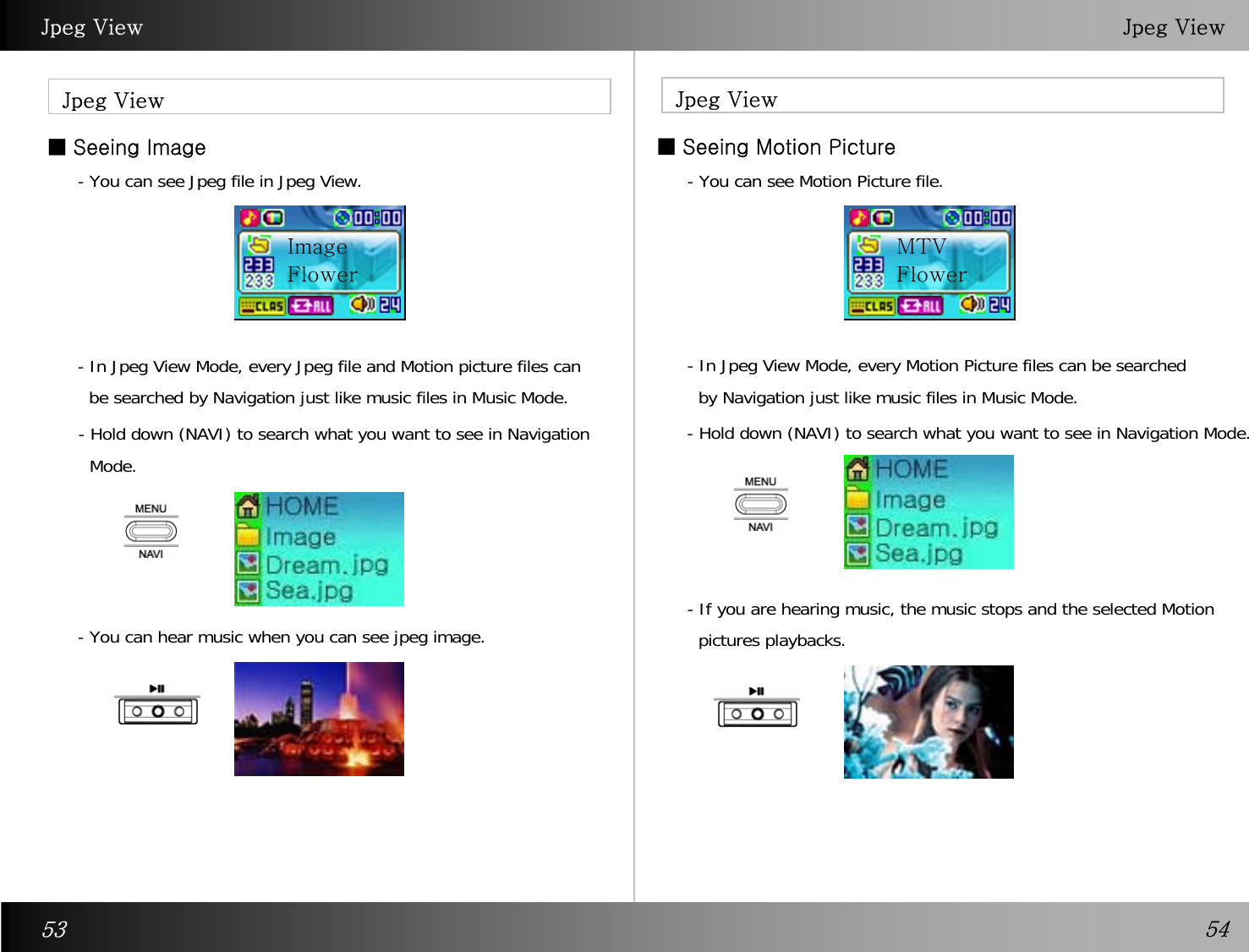Click 'HOME' text in page 53 navigation list
Viewport: 1249px width, 952px height.
[302, 506]
